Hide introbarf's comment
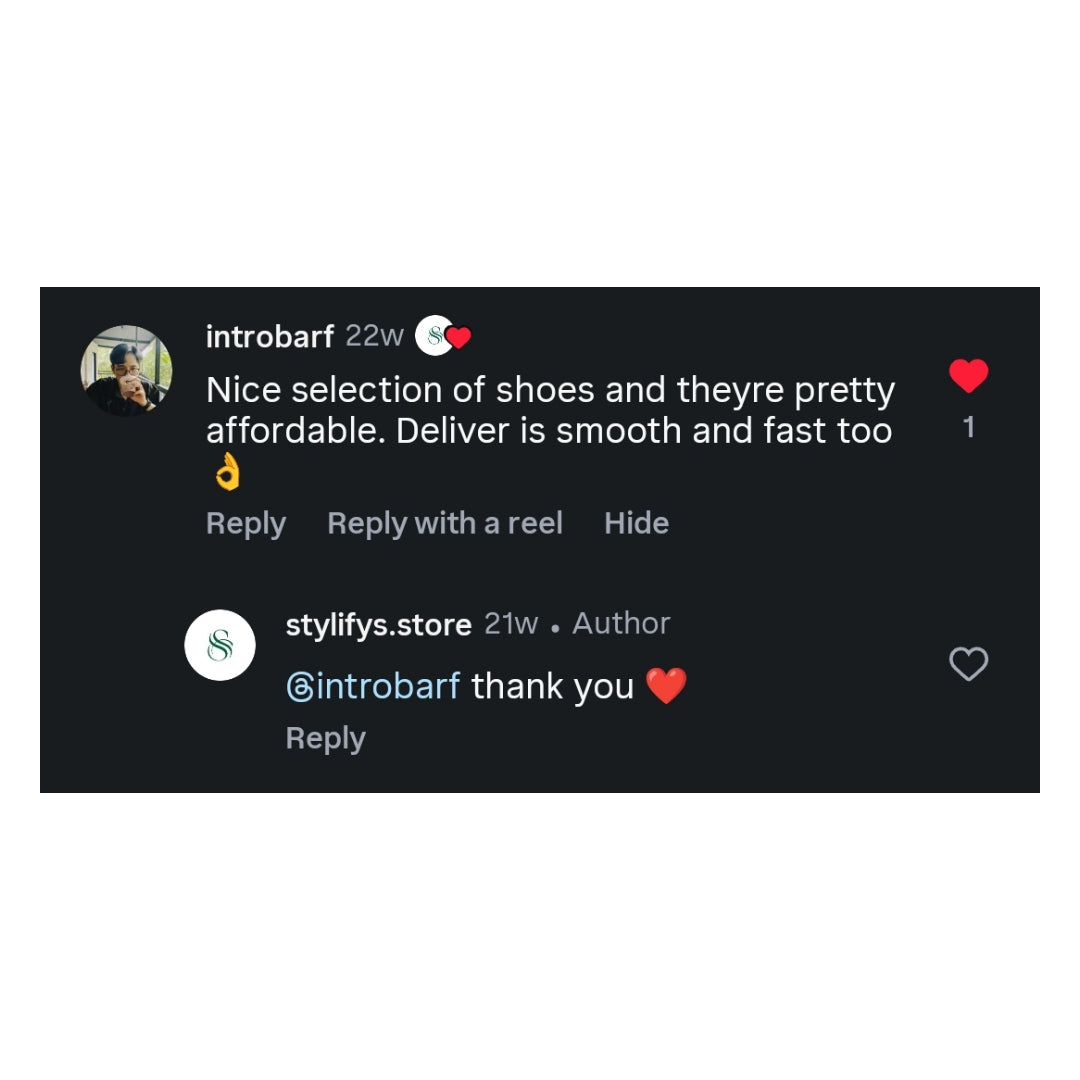 [x=636, y=523]
